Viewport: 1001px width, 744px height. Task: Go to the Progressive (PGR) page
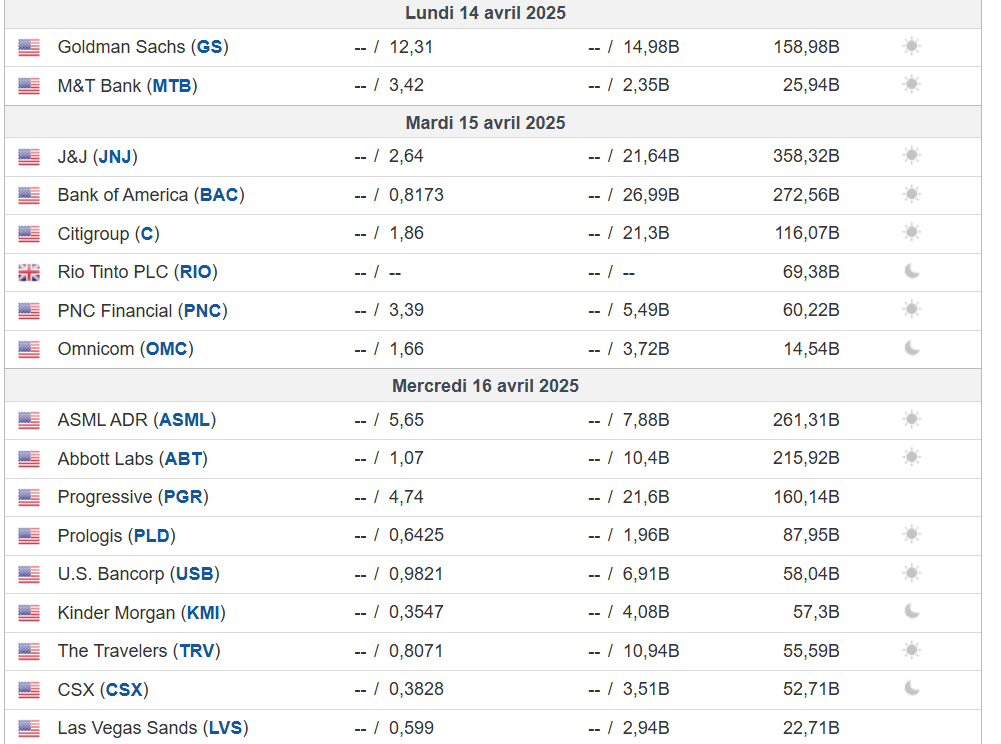pos(132,497)
